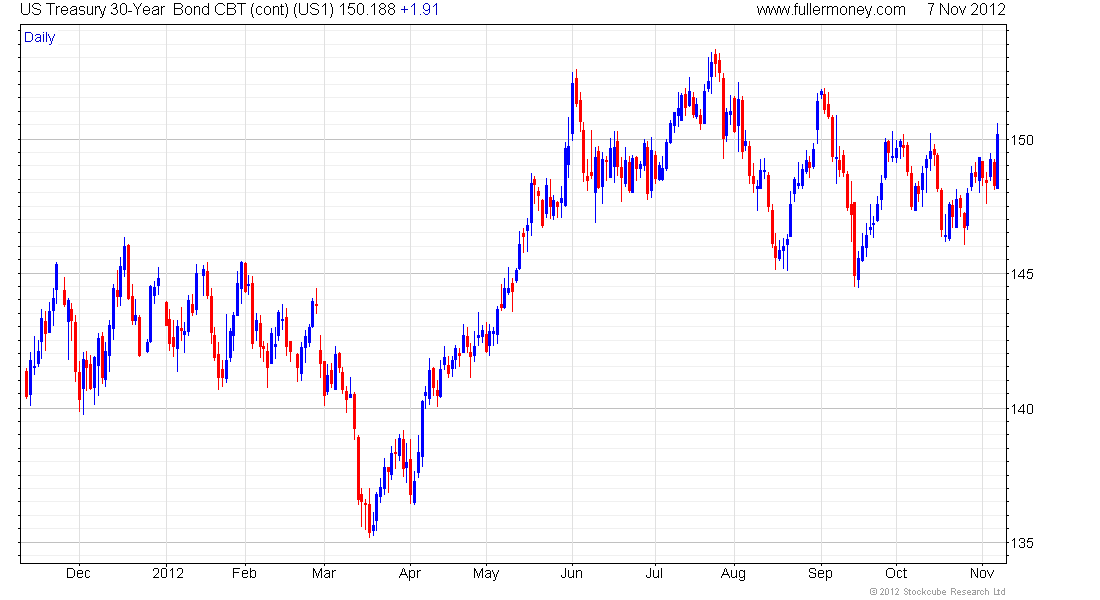Click the Apr label on time axis
1100x600 pixels.
[410, 573]
